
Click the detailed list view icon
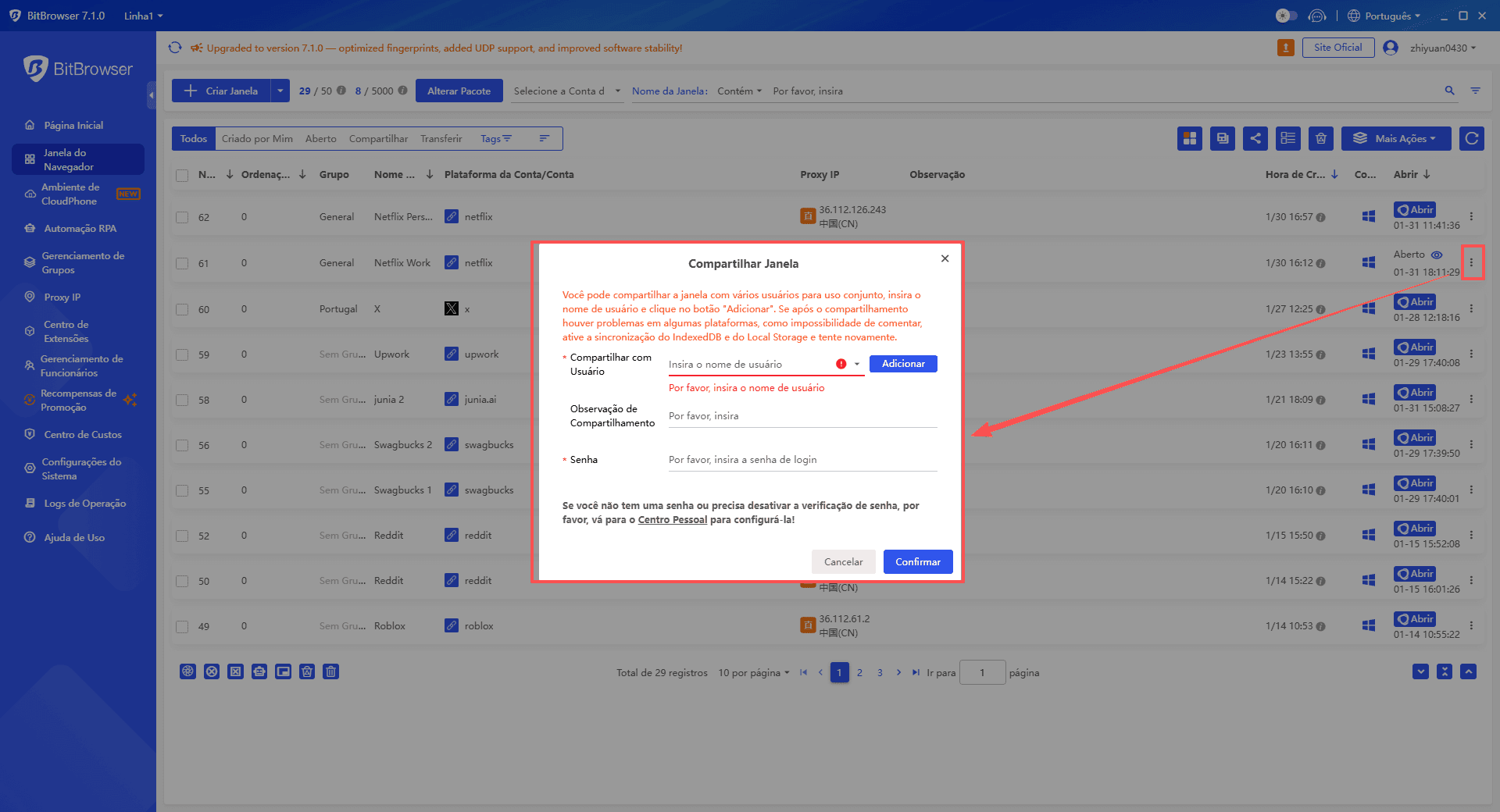(x=1288, y=138)
